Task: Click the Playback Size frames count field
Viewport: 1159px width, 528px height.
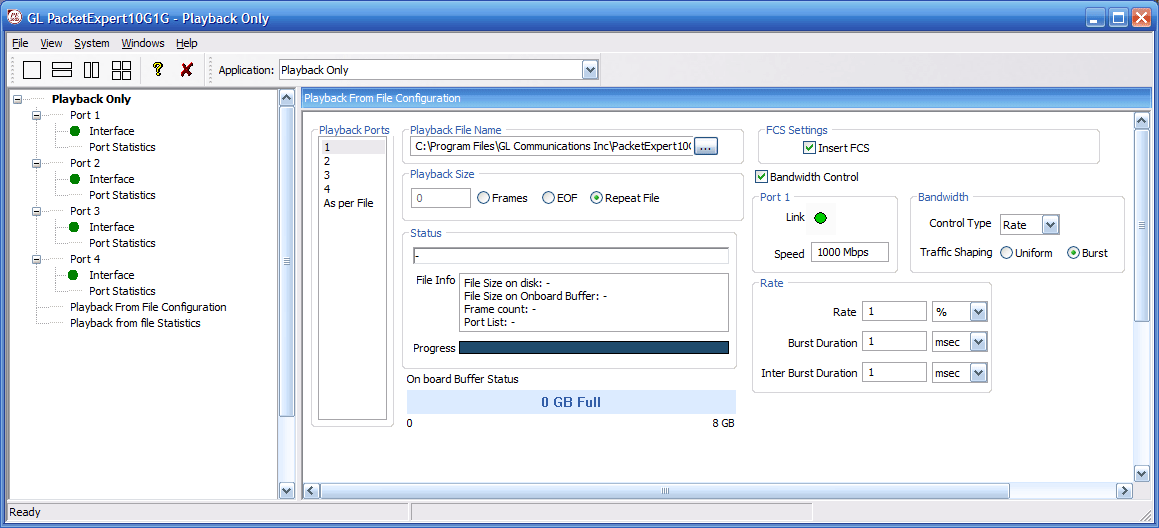Action: coord(441,198)
